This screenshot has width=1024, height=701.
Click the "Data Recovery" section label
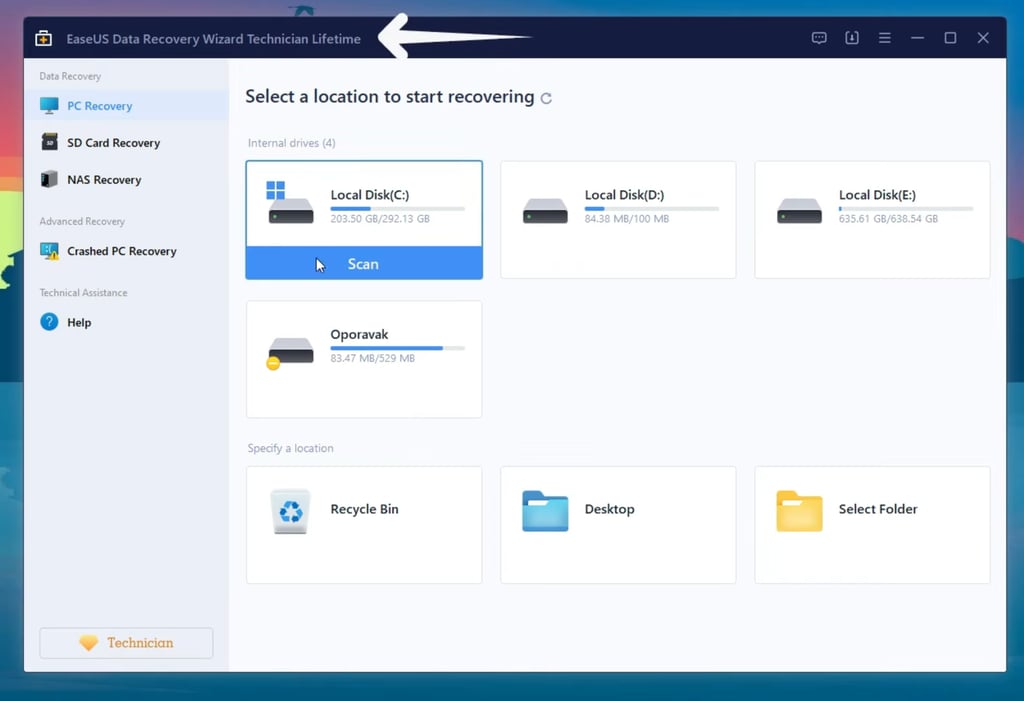pos(70,76)
